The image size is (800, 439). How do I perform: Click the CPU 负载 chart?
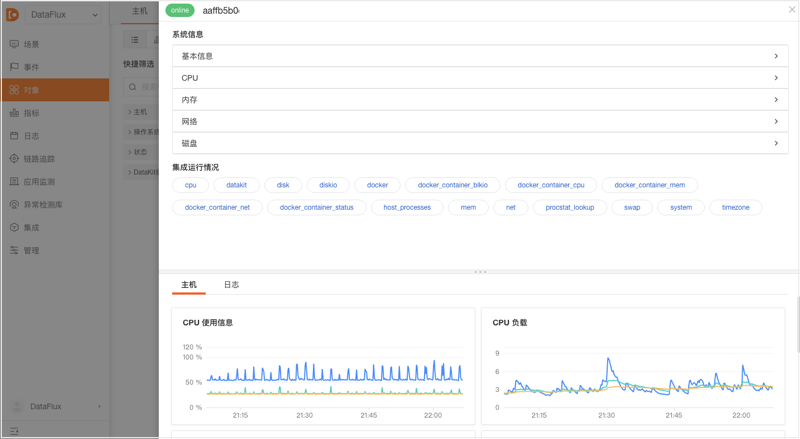pyautogui.click(x=633, y=366)
